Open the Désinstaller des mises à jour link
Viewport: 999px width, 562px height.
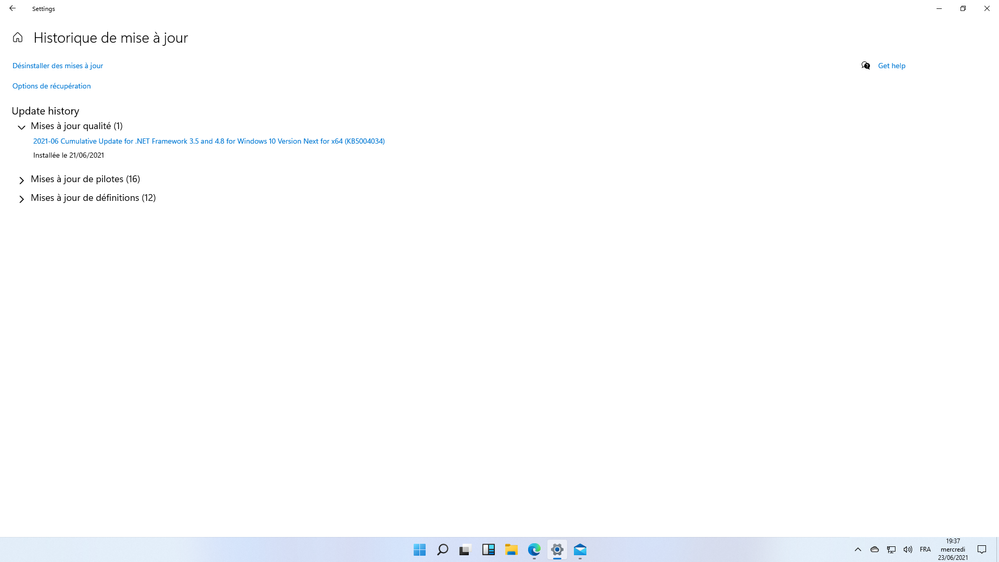(x=57, y=66)
